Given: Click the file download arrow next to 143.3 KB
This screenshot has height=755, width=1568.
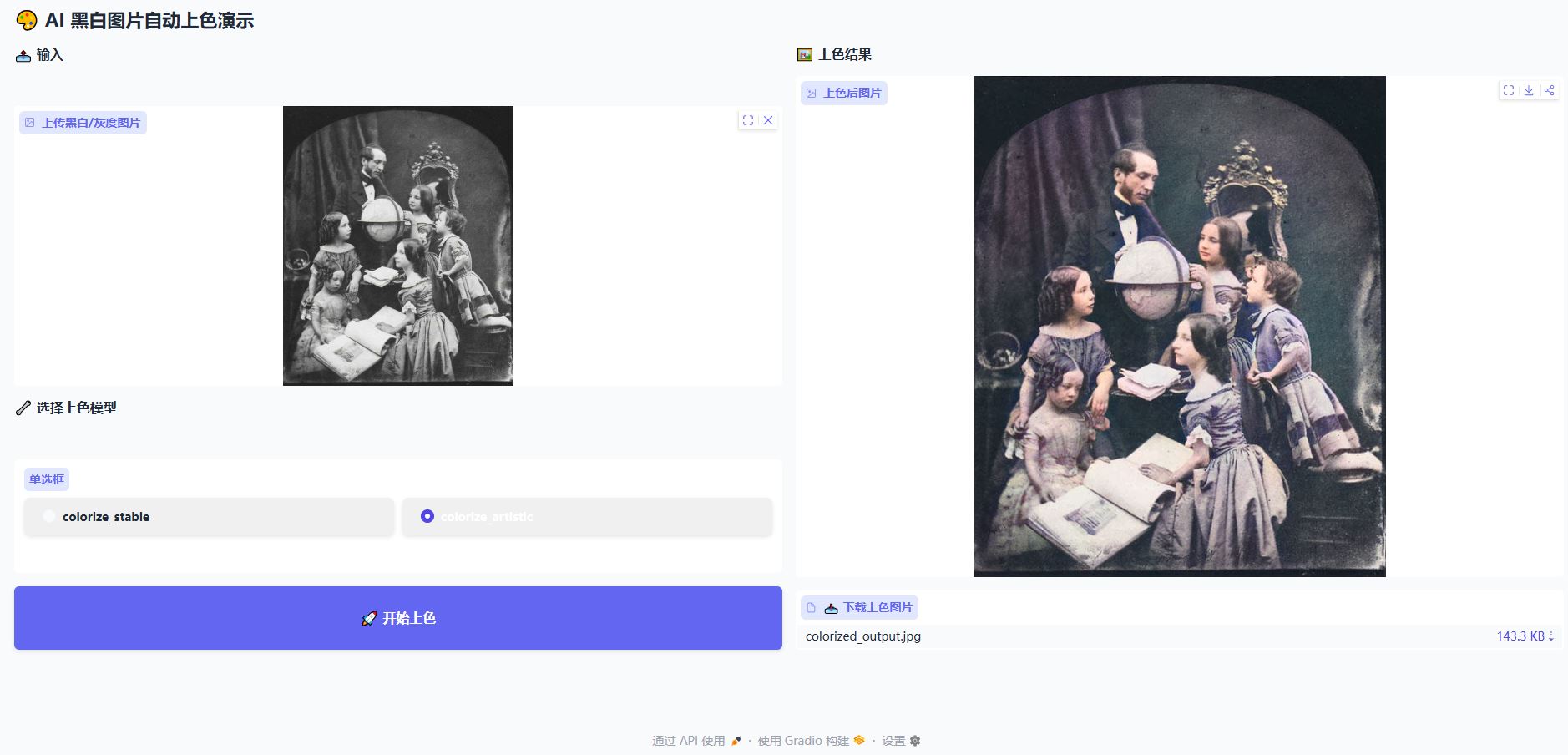Looking at the screenshot, I should (1551, 636).
